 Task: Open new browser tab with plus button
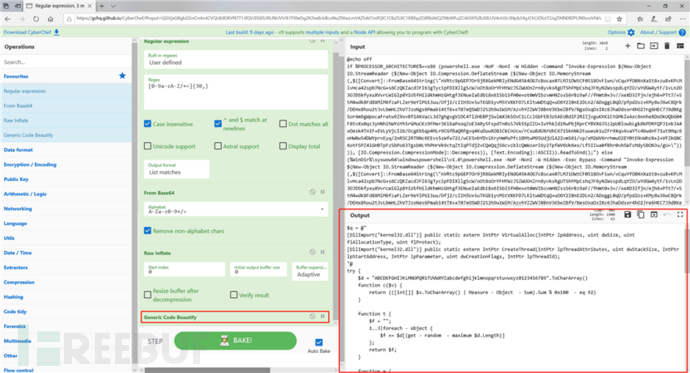pyautogui.click(x=102, y=6)
